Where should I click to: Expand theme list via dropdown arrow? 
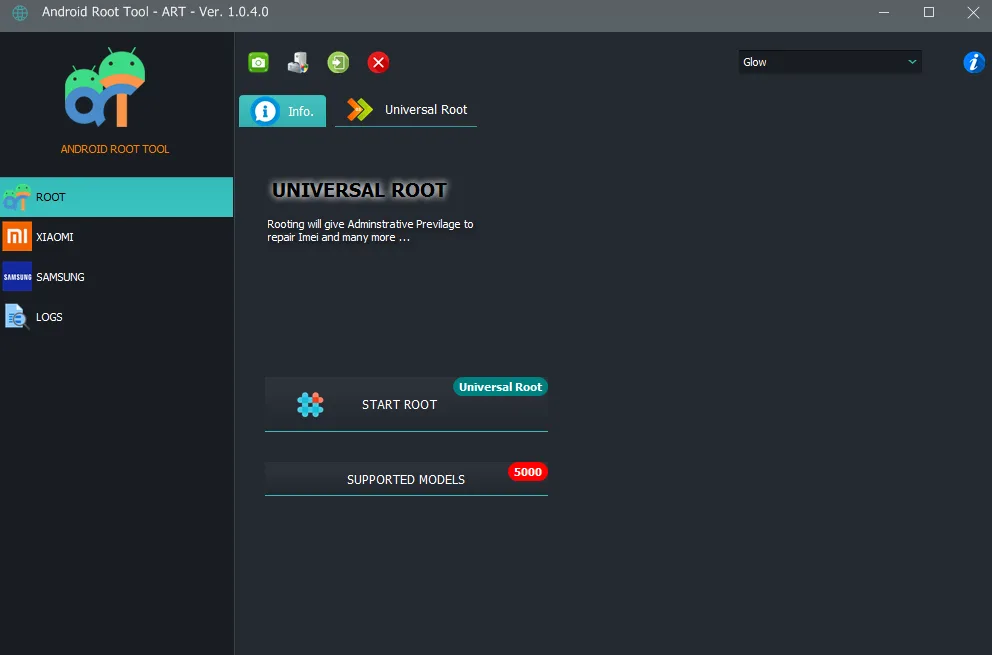click(x=912, y=62)
